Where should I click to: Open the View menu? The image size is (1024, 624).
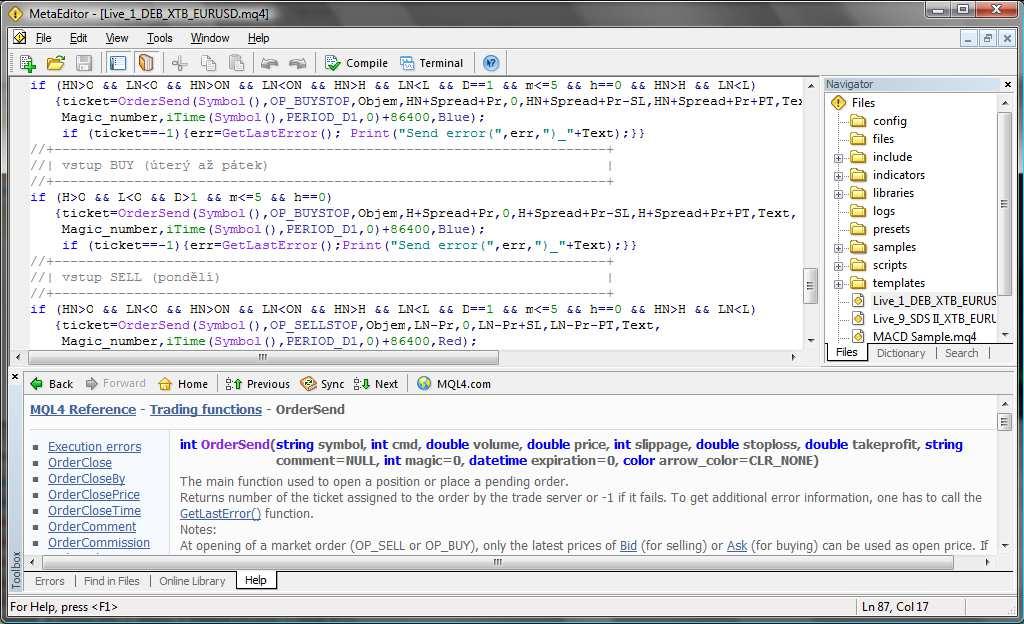click(117, 38)
